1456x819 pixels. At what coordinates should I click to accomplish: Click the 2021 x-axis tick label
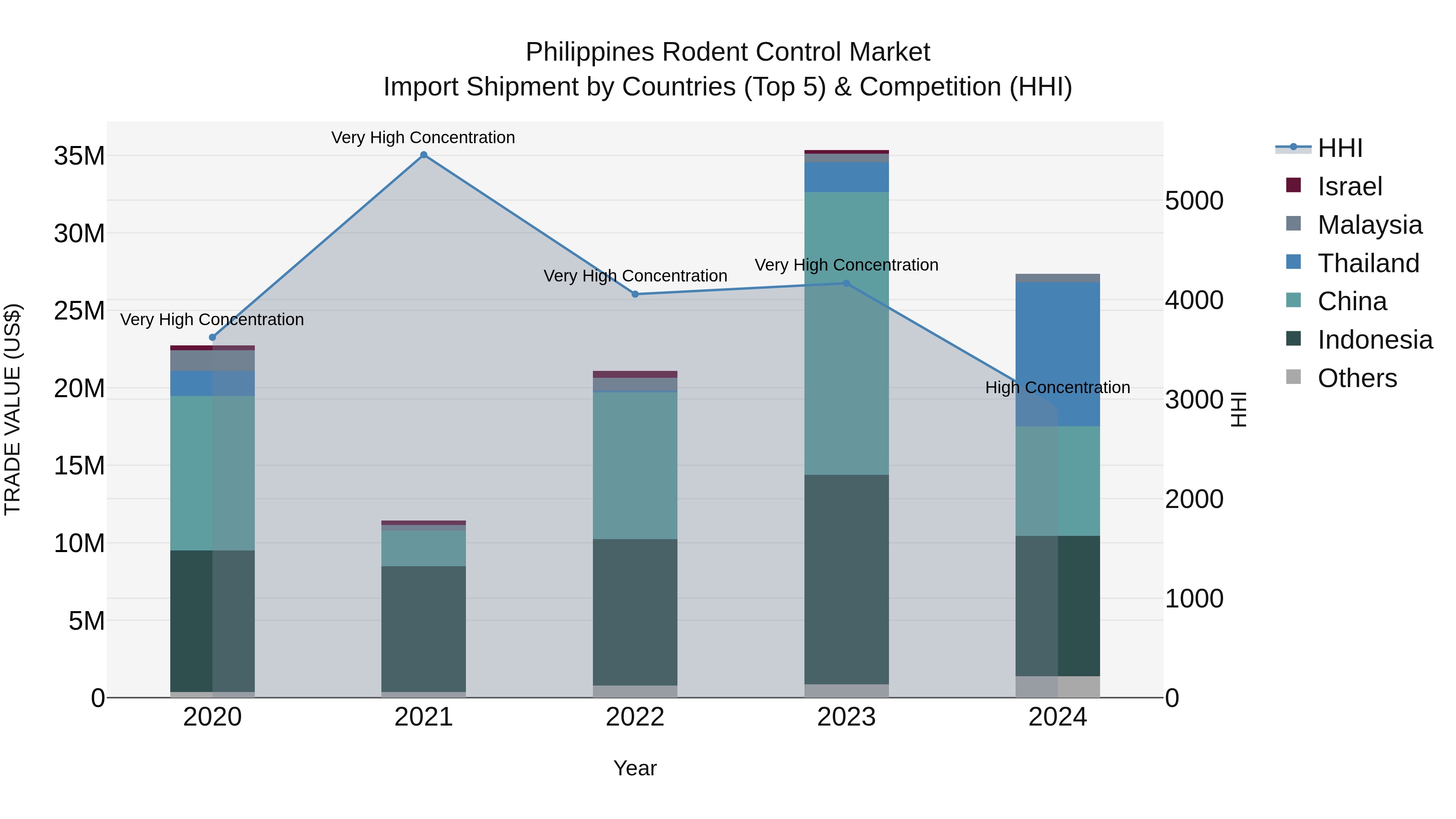[x=424, y=717]
